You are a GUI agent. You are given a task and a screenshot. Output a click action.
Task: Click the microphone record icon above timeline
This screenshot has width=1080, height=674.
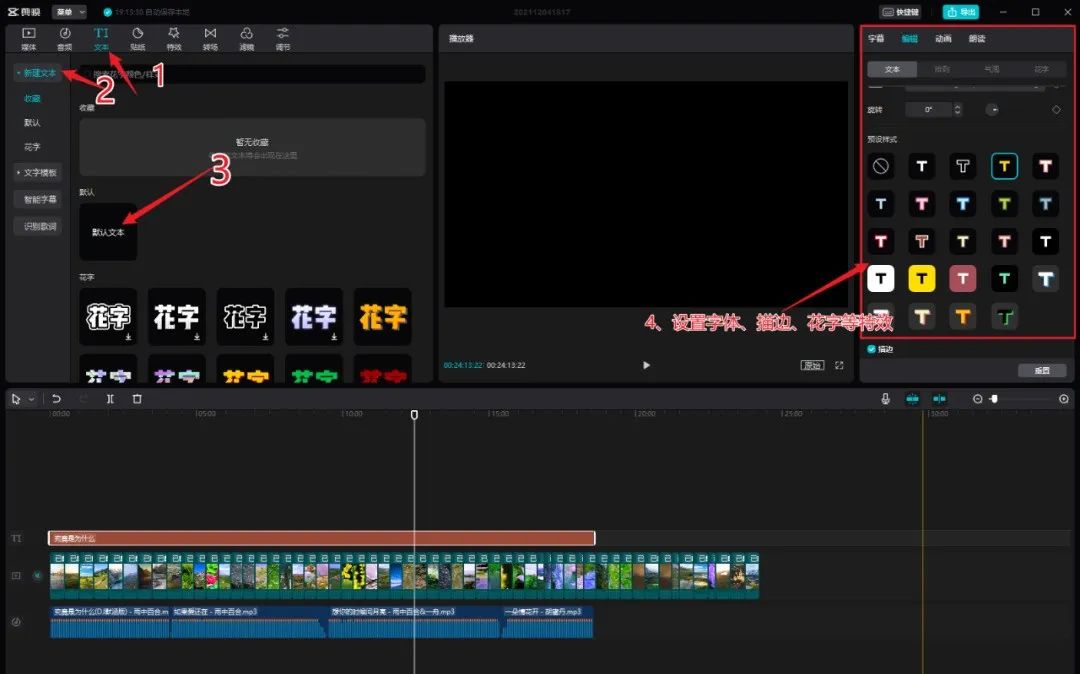click(885, 398)
